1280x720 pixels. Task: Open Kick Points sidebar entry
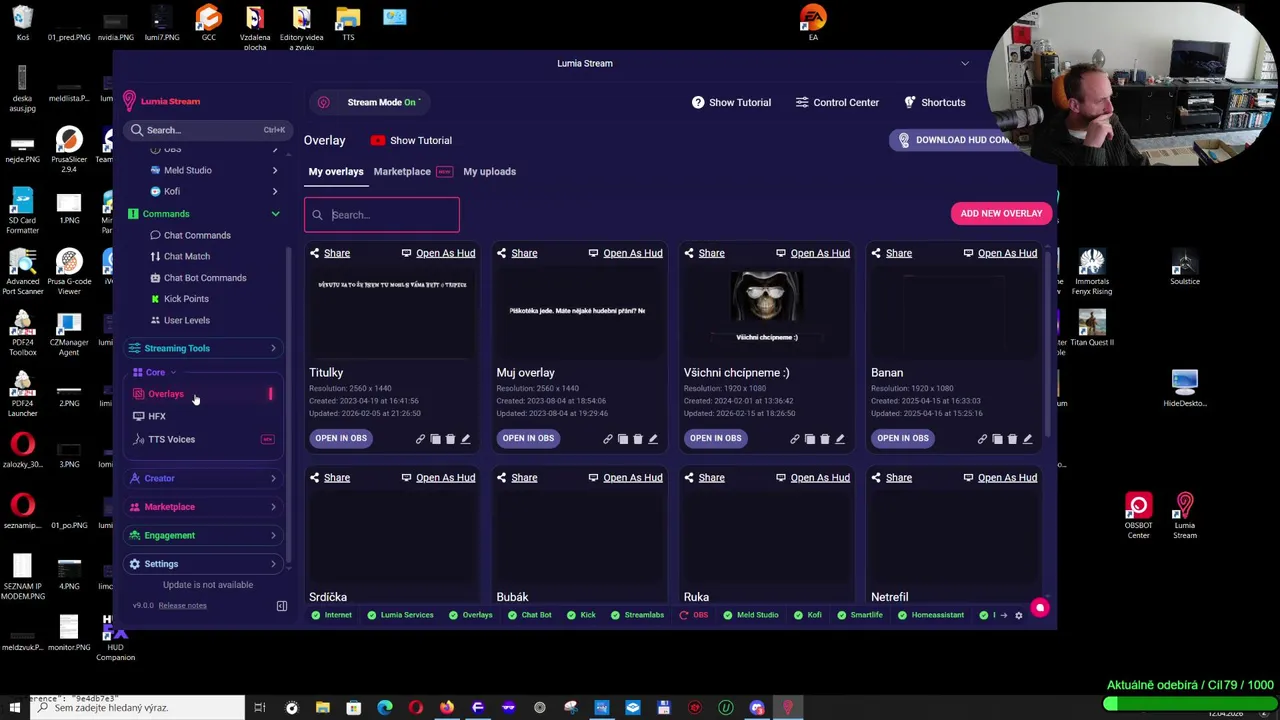[x=186, y=299]
